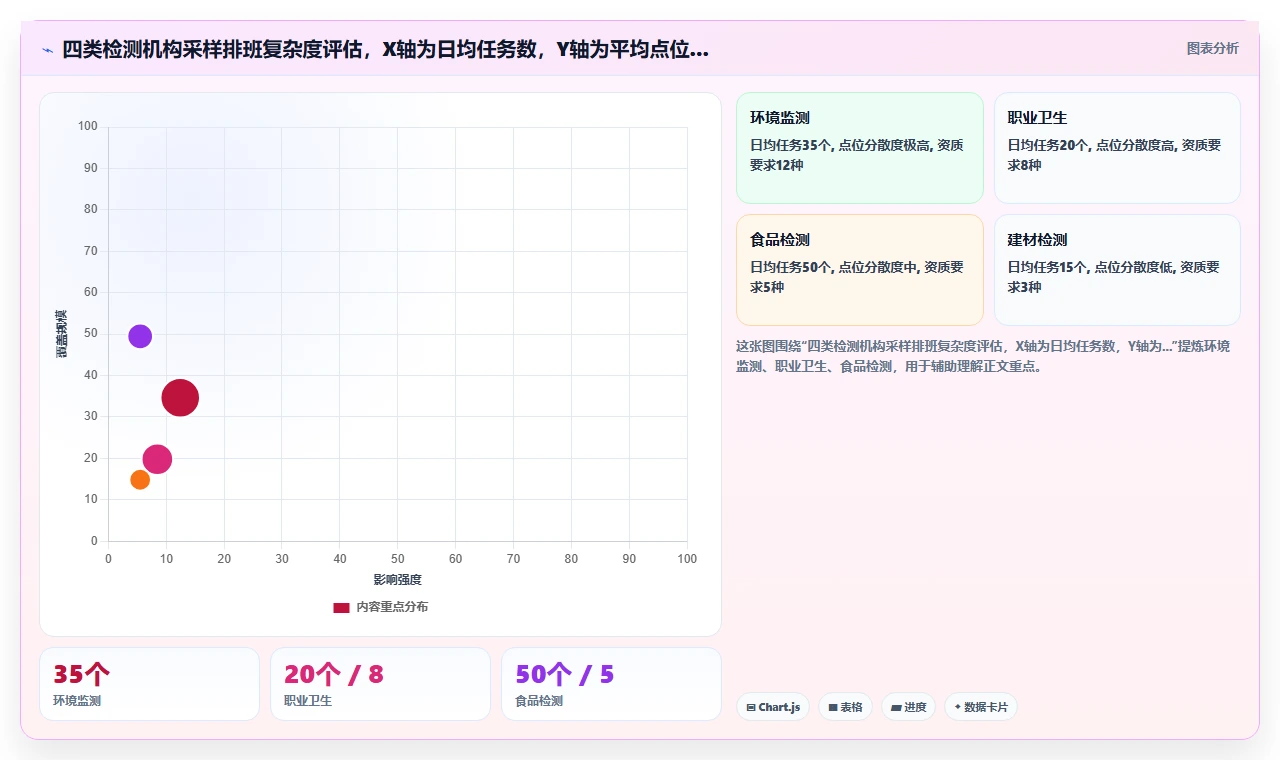Screen dimensions: 1280x760
Task: Click the chart page title text
Action: point(385,49)
